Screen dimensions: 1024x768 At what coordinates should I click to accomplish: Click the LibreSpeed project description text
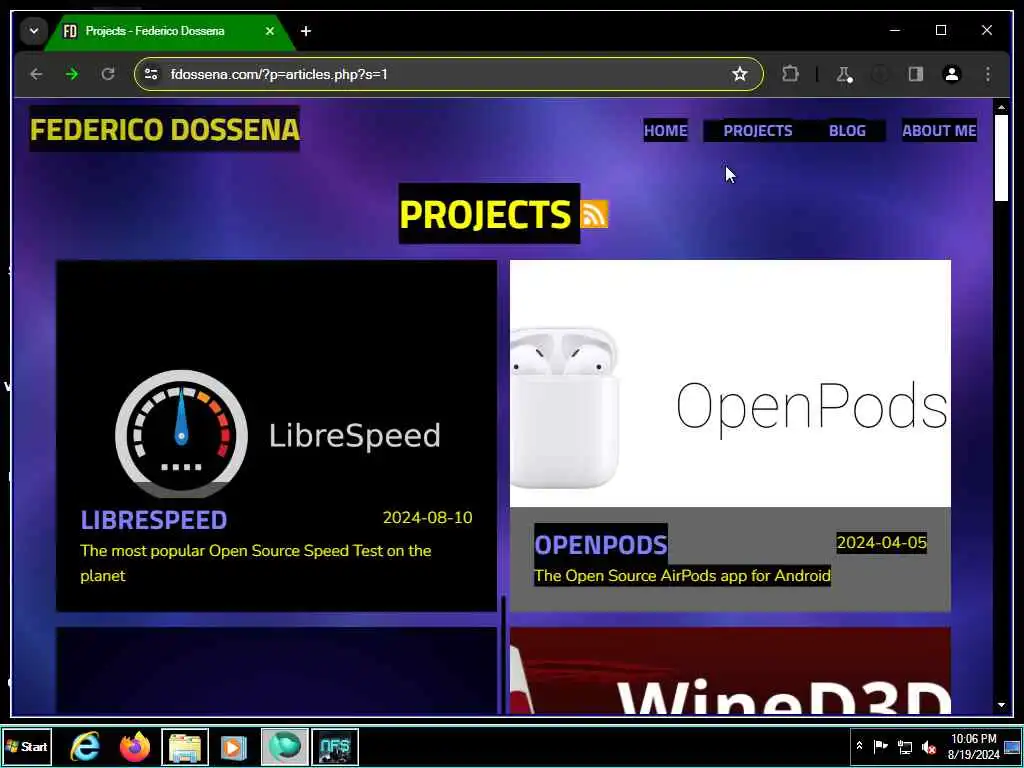pos(255,563)
